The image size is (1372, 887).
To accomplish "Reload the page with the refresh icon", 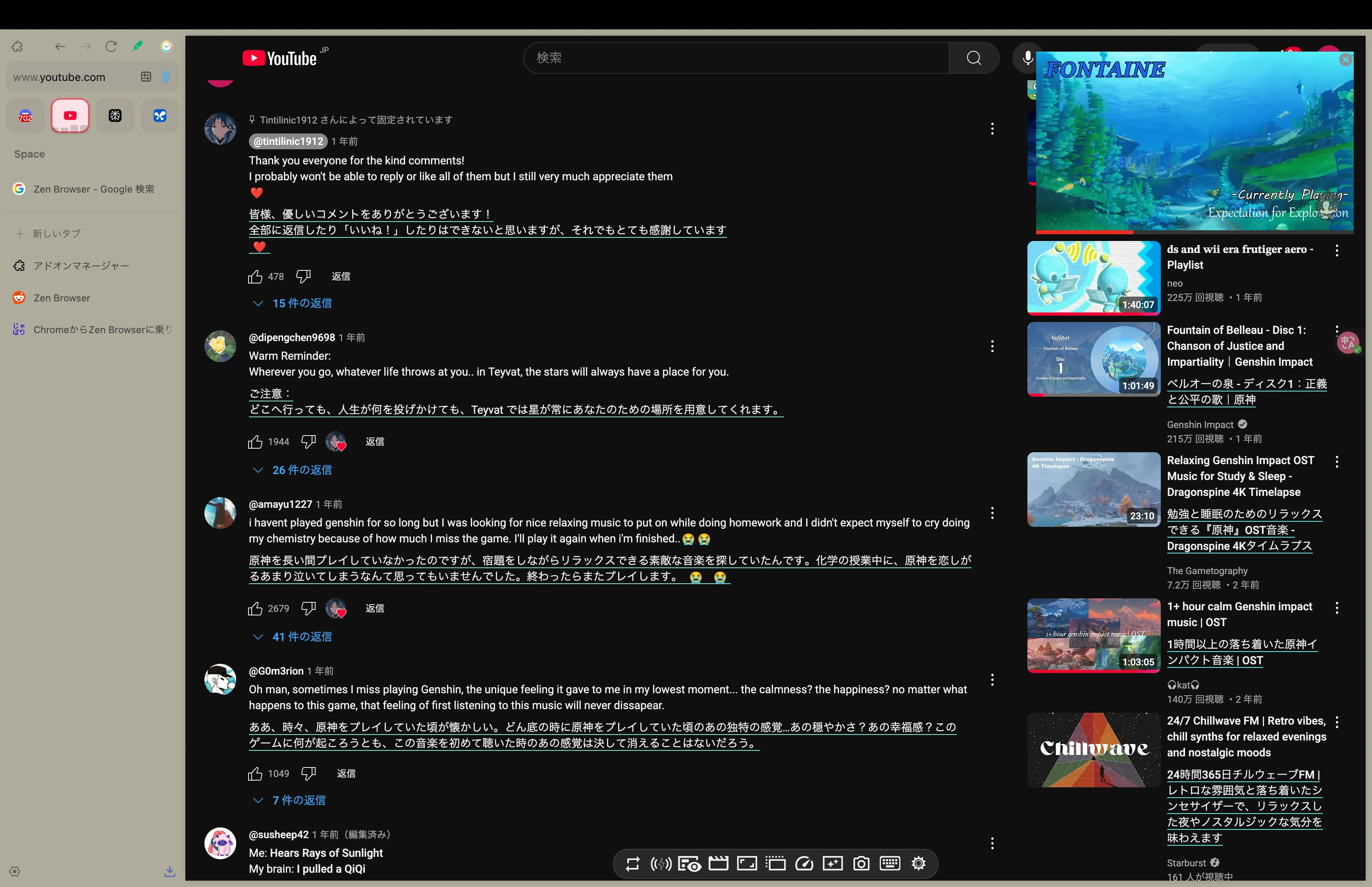I will click(x=111, y=47).
